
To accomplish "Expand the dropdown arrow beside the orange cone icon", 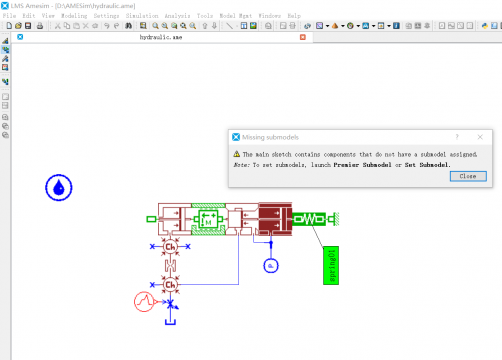I will (342, 26).
